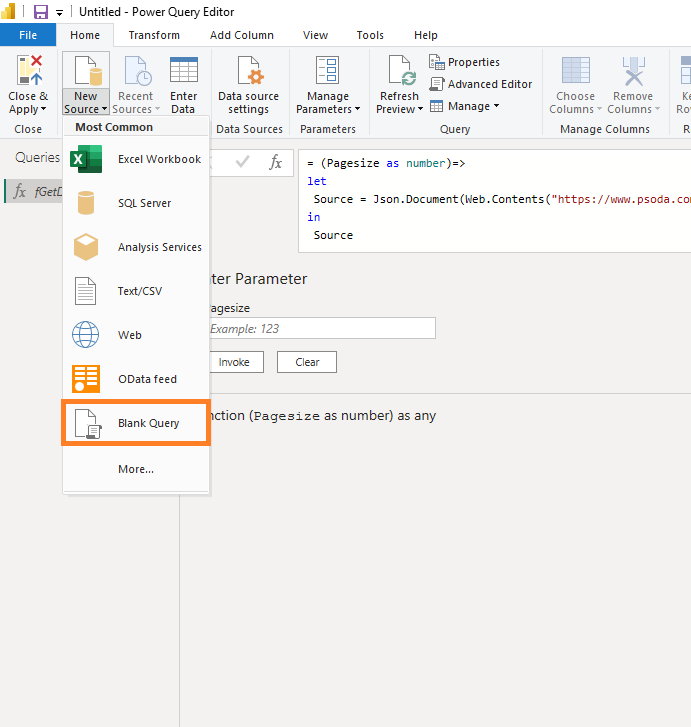Click the Enter Data table icon
Screen dimensions: 691x727
click(x=183, y=72)
